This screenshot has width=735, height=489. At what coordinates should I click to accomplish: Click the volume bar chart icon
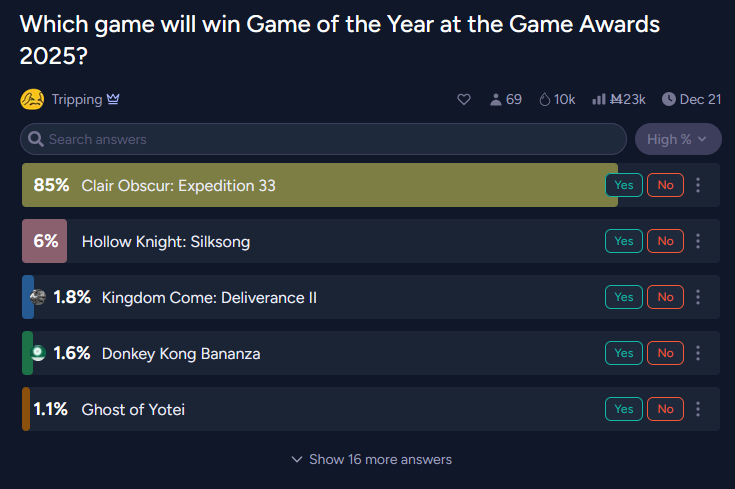point(599,99)
